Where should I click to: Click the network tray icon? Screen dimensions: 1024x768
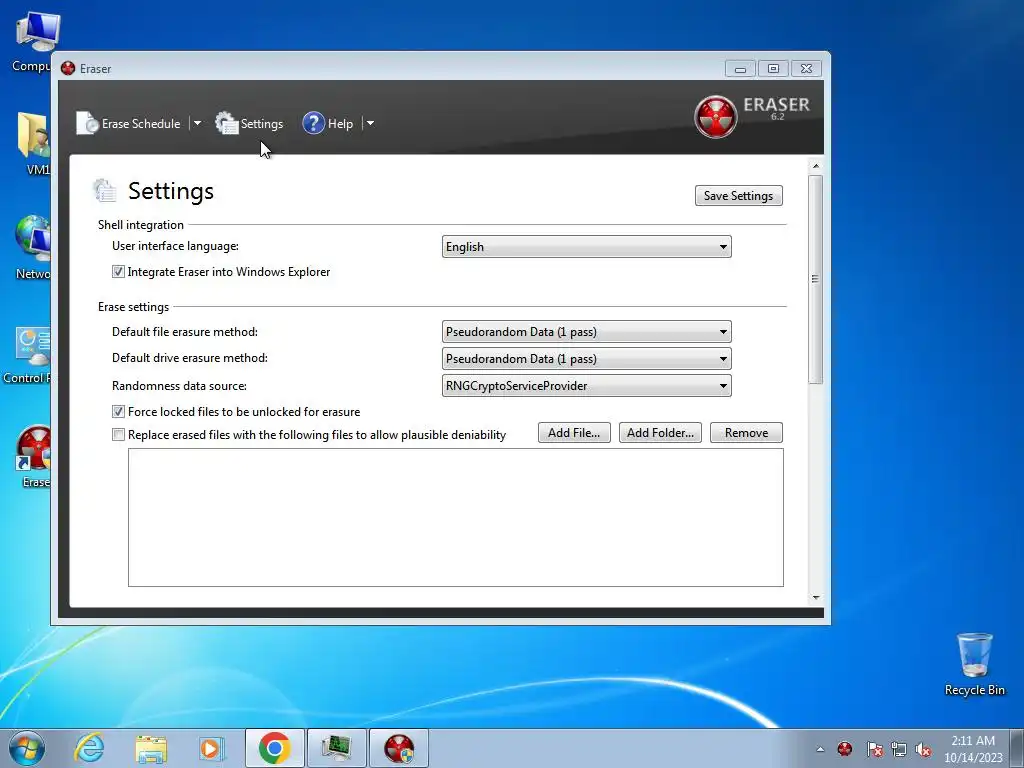point(899,749)
